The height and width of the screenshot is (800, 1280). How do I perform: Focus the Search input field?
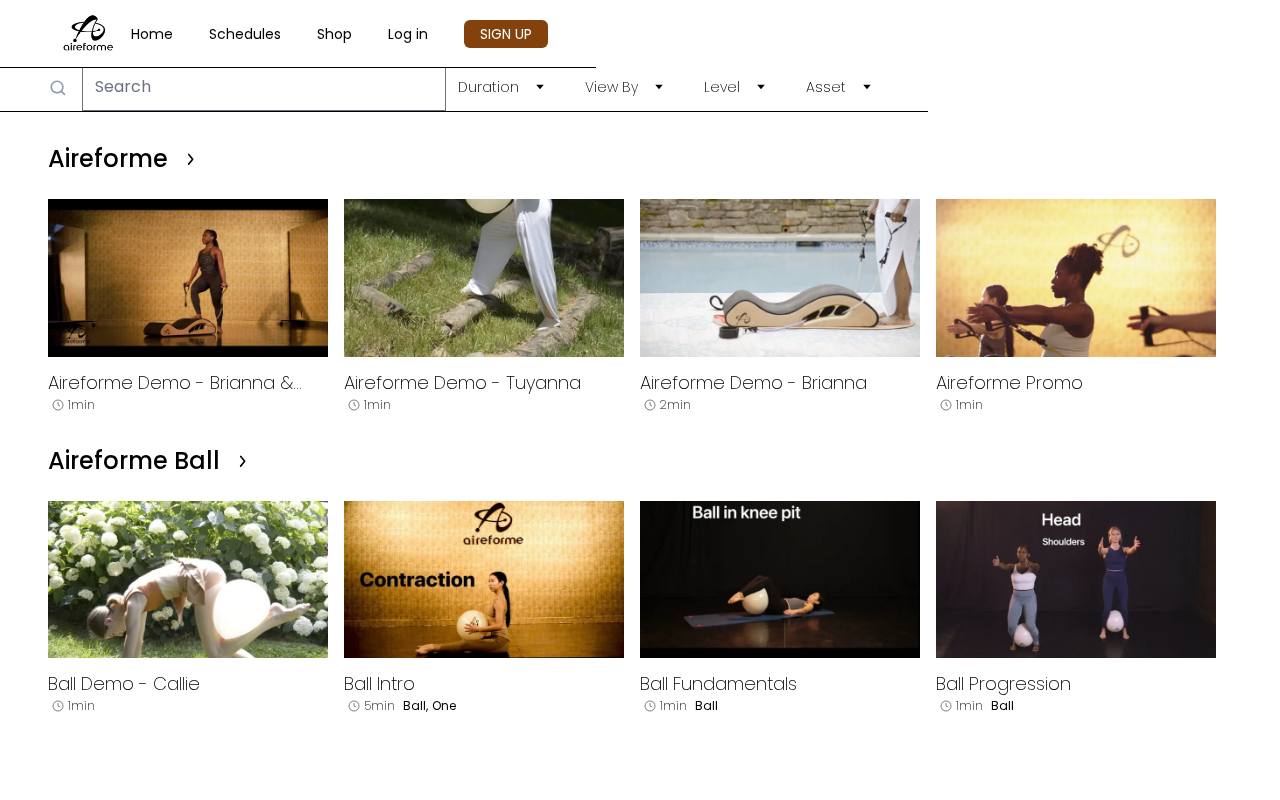pyautogui.click(x=264, y=88)
